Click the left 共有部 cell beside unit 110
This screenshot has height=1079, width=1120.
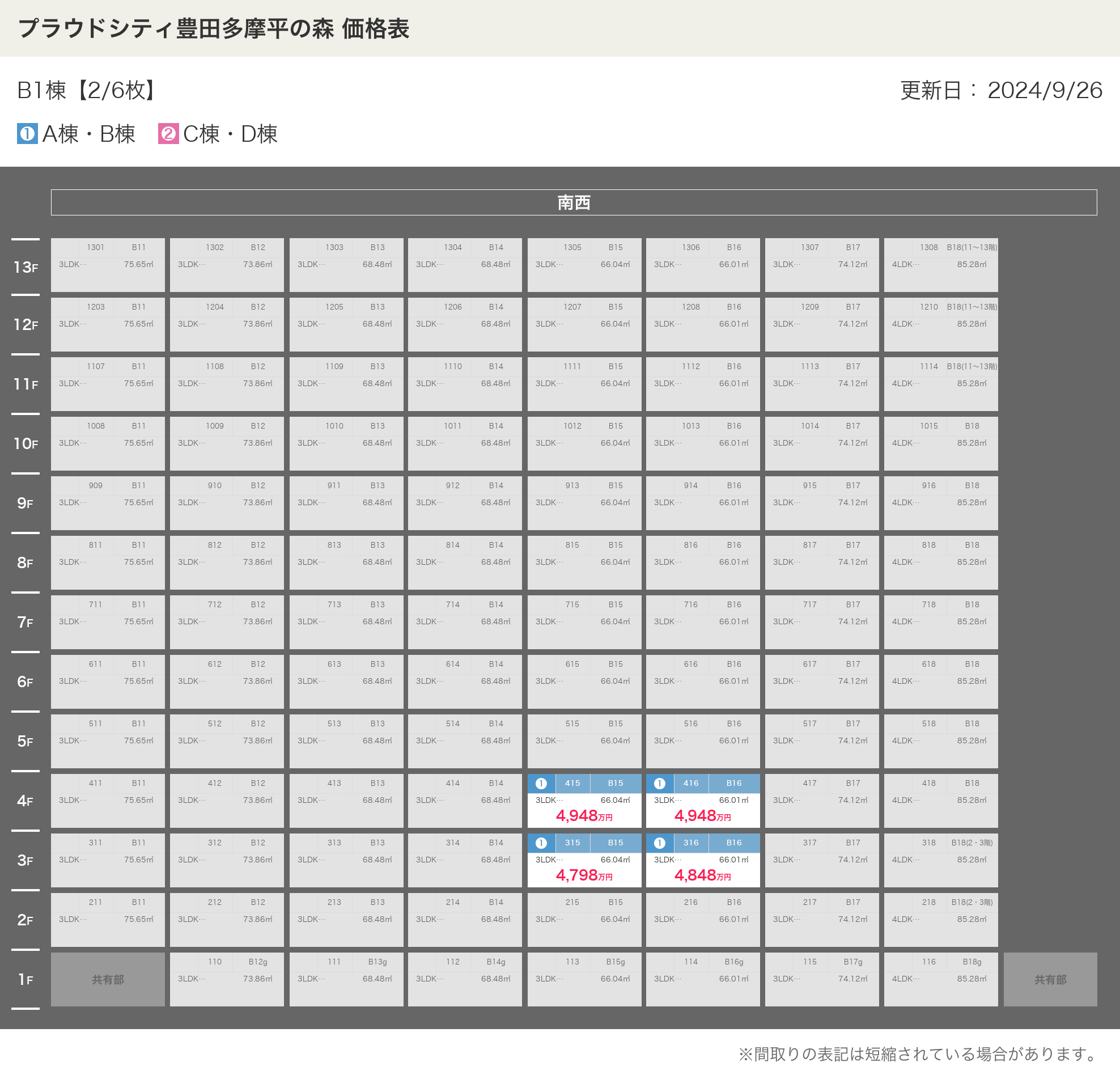108,980
